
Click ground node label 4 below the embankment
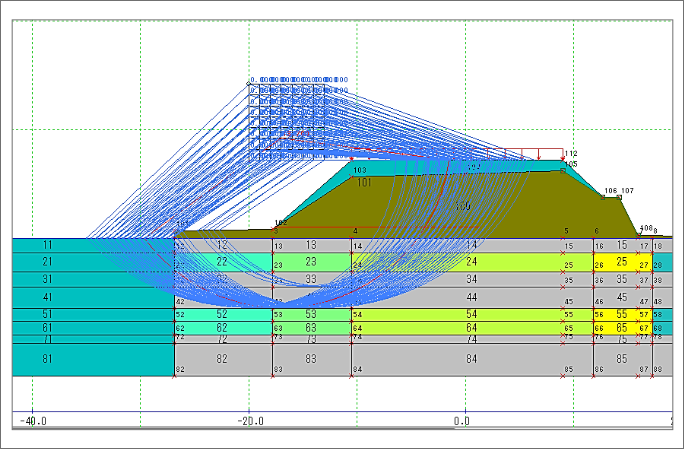(x=356, y=231)
